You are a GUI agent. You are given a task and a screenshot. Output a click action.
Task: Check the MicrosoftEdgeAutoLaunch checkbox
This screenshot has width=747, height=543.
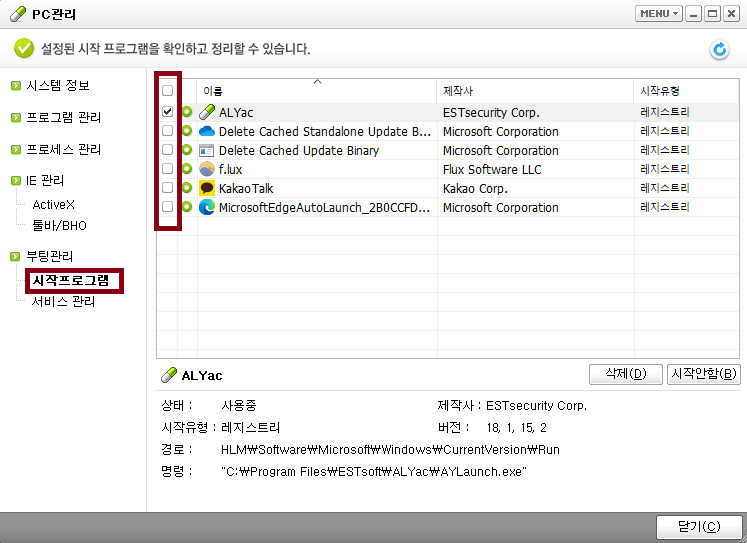[167, 207]
